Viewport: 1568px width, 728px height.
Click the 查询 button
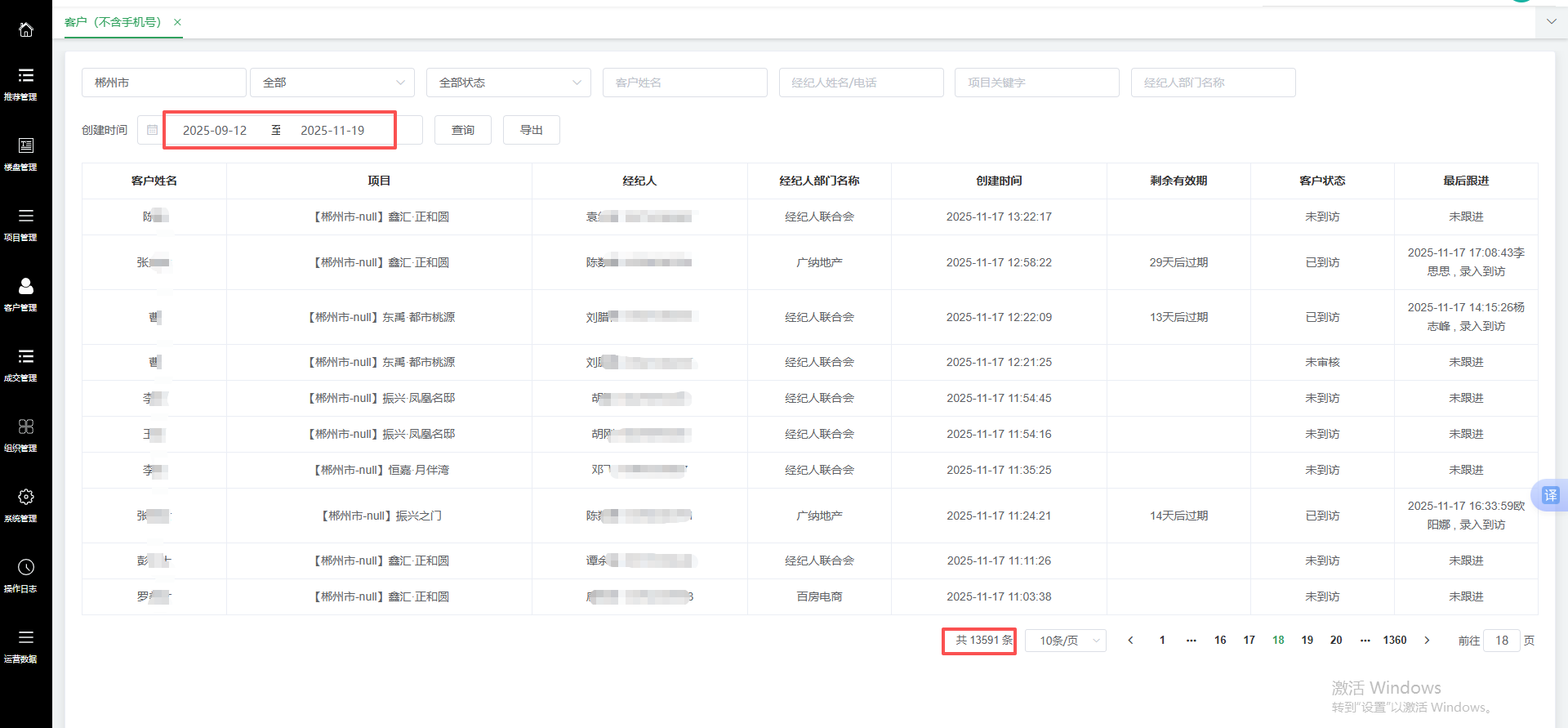463,130
